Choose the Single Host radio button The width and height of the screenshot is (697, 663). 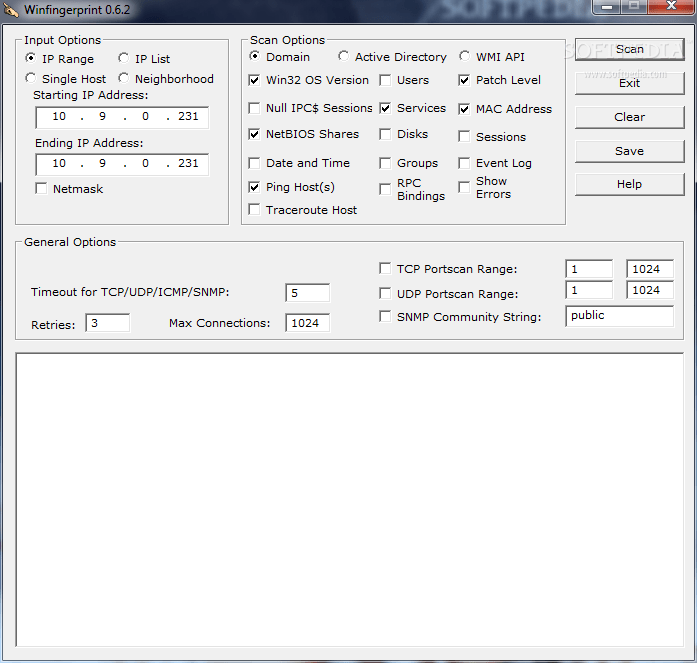31,78
